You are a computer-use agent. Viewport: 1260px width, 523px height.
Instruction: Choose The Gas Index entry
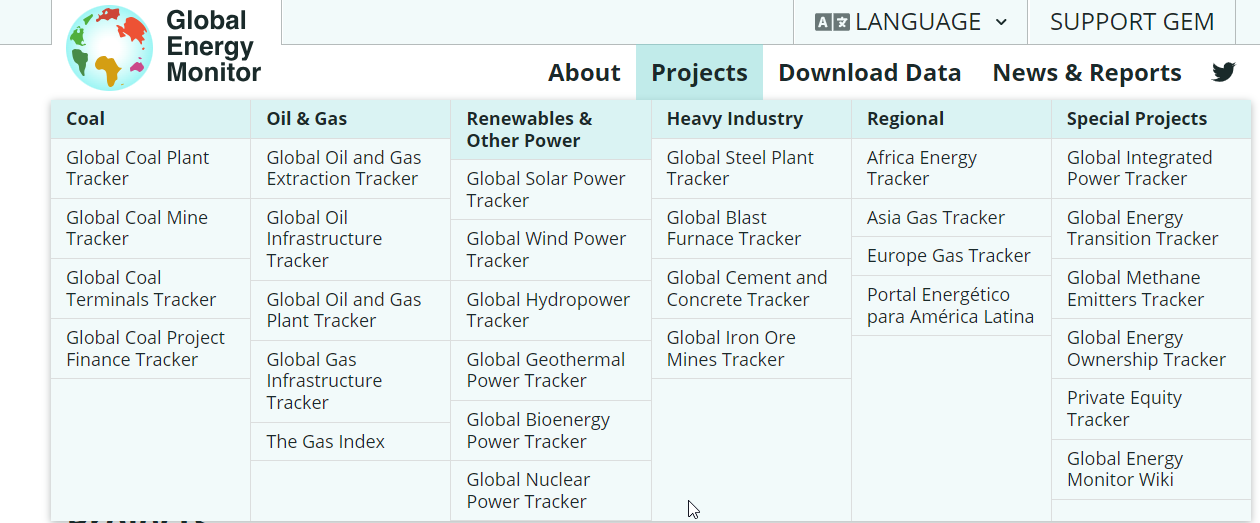coord(325,441)
